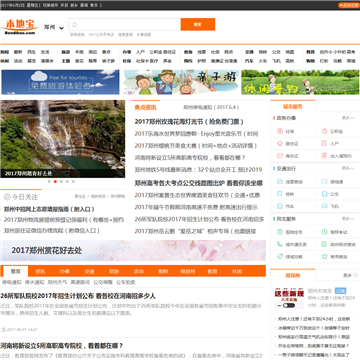Select the last carousel dot
360x360 pixels.
pos(73,182)
